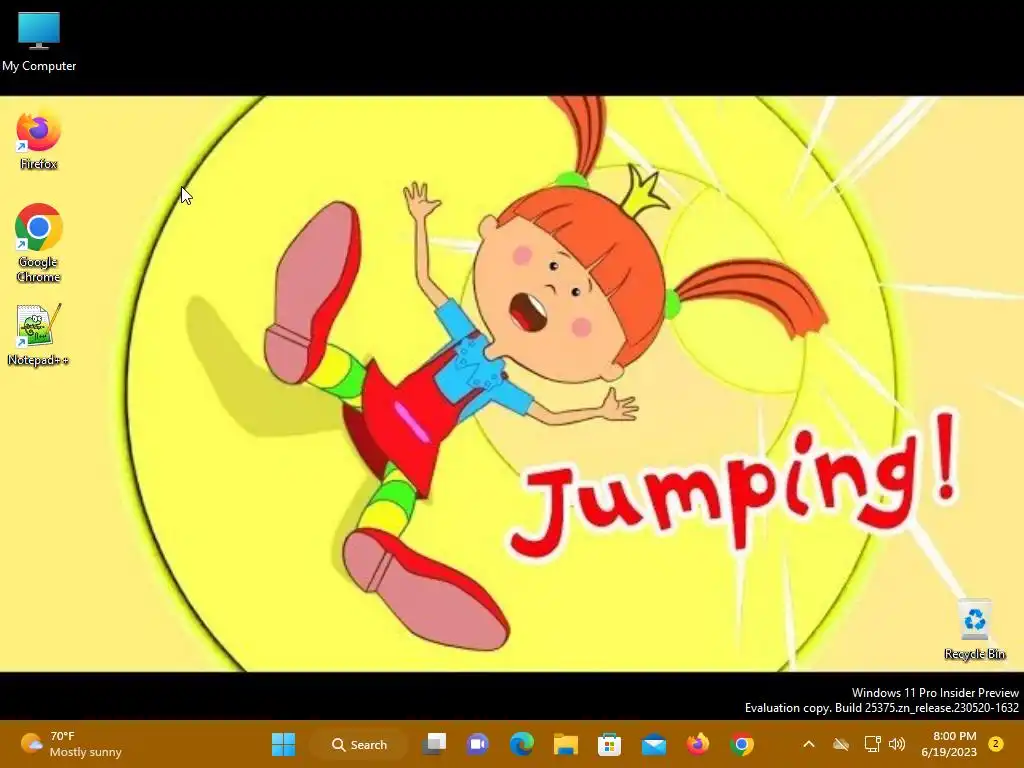Select the Google Chrome desktop shortcut
1024x768 pixels.
(39, 243)
